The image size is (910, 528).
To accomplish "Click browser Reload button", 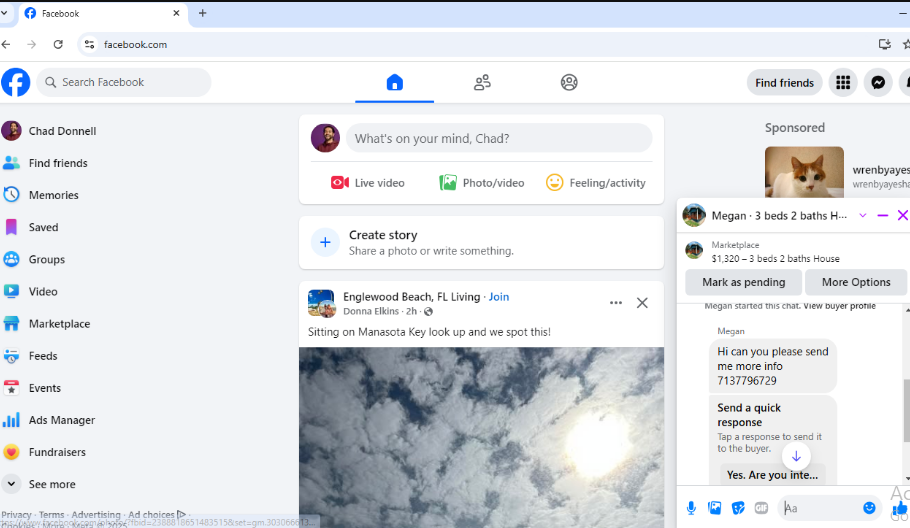I will pos(58,45).
